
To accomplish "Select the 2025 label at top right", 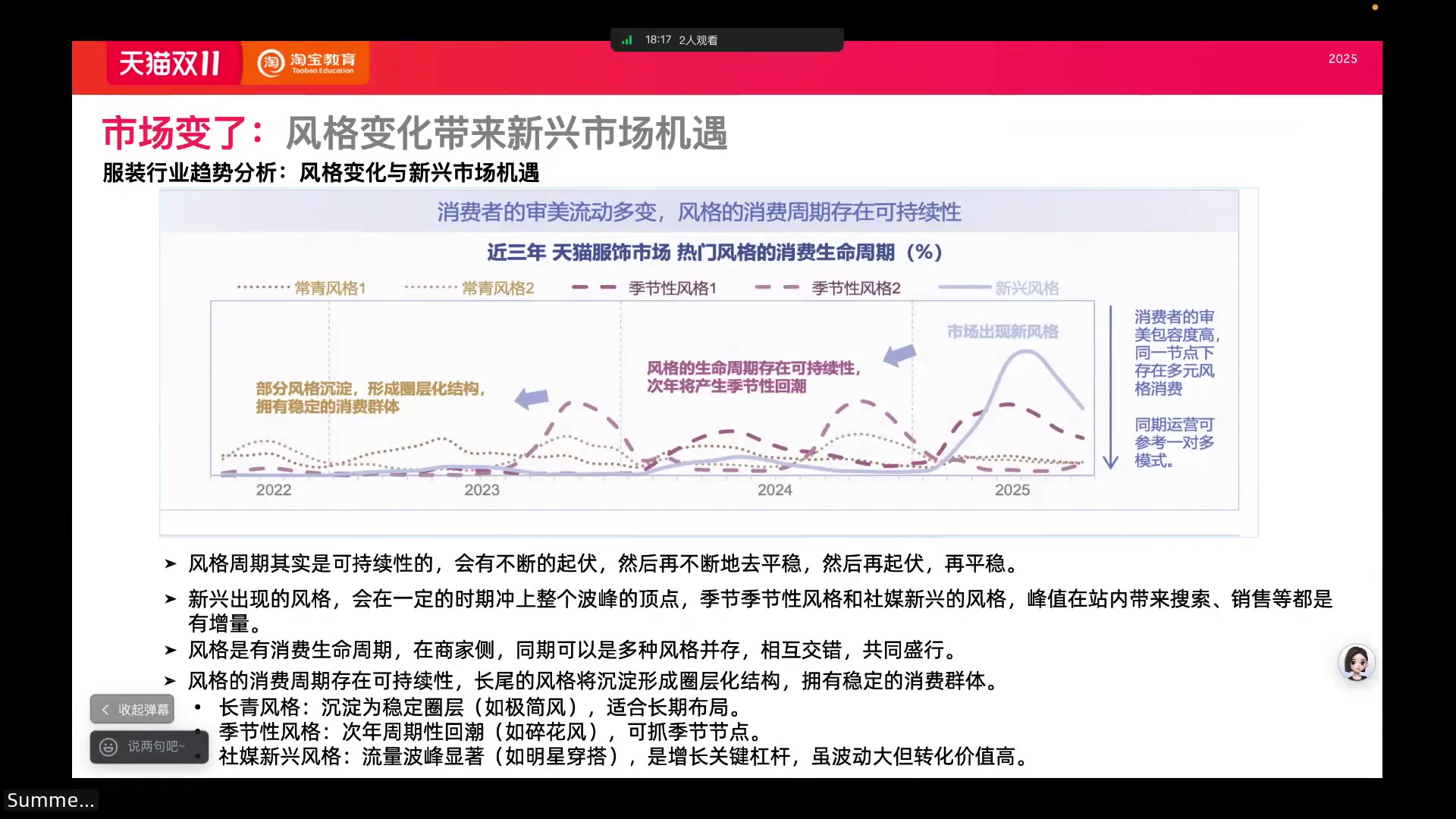I will pyautogui.click(x=1342, y=58).
